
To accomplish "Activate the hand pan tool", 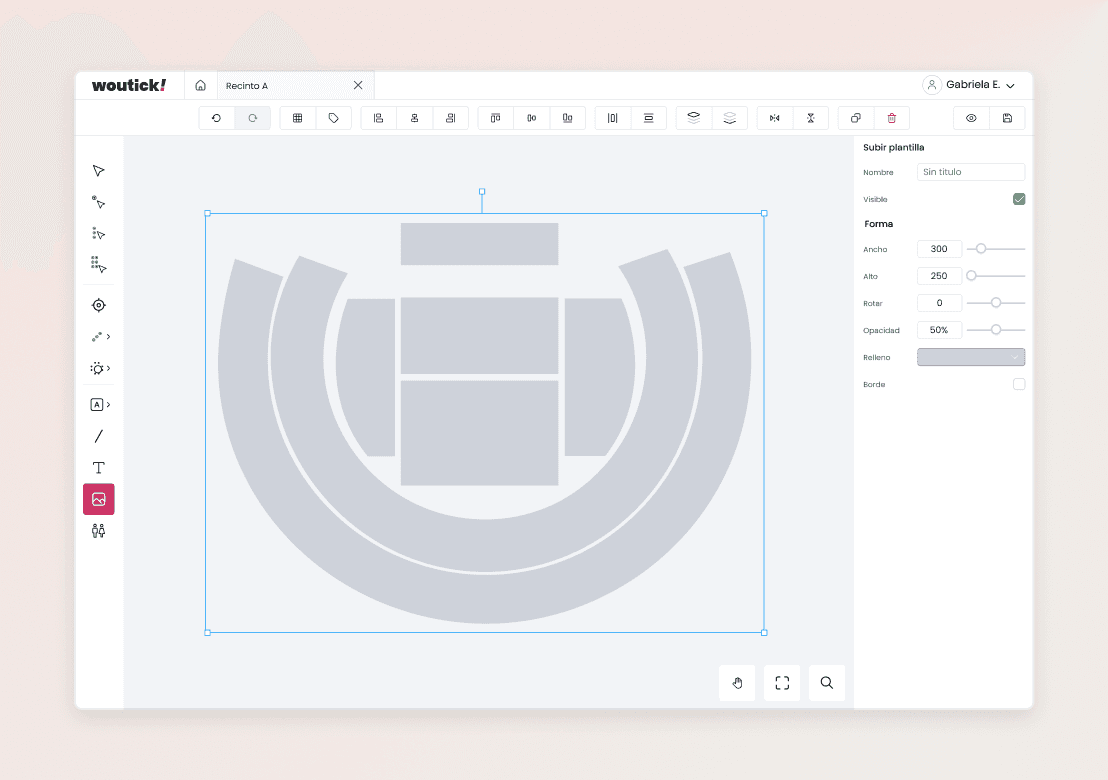I will pyautogui.click(x=737, y=682).
